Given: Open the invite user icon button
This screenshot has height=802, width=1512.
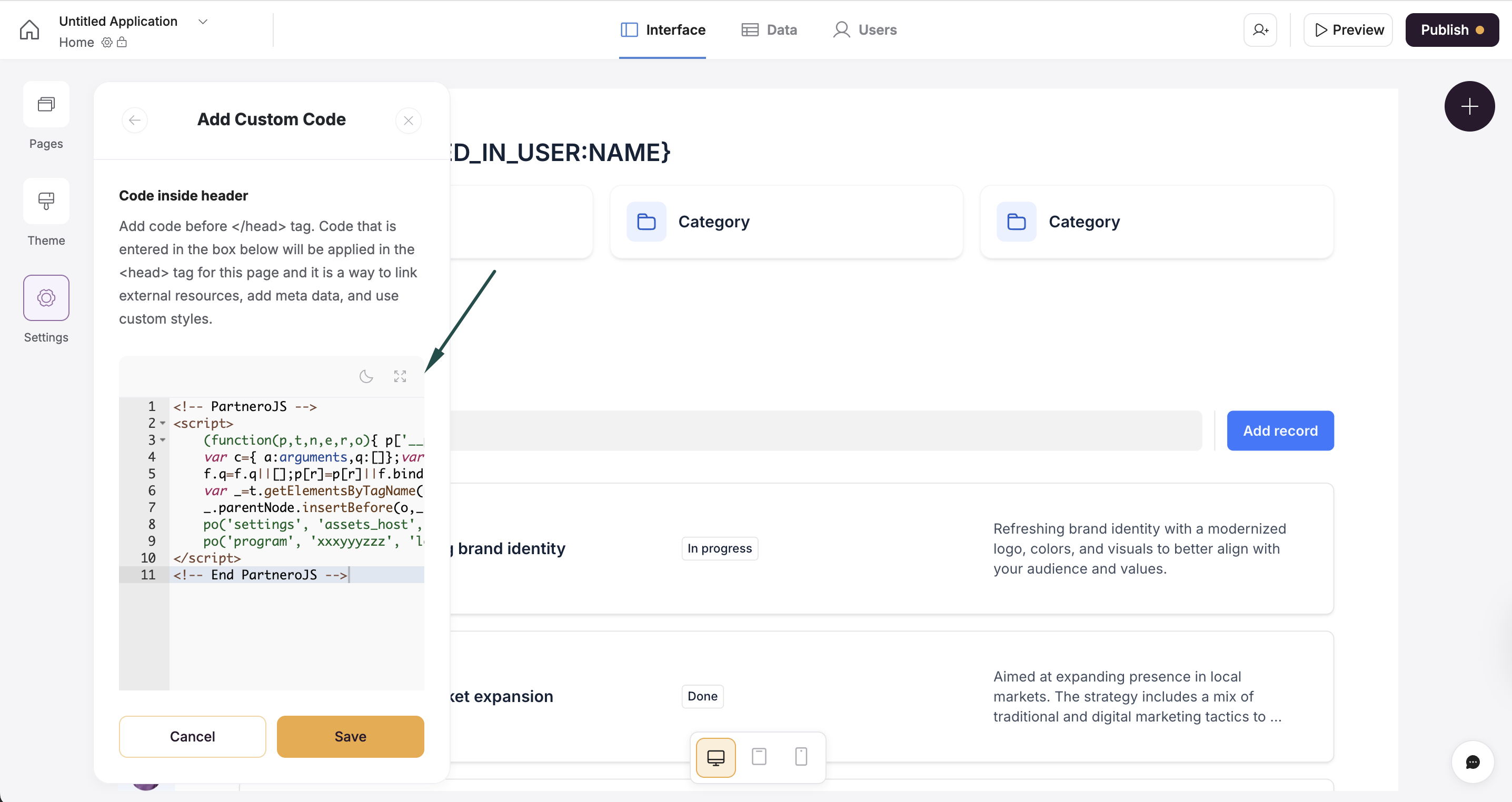Looking at the screenshot, I should coord(1260,30).
